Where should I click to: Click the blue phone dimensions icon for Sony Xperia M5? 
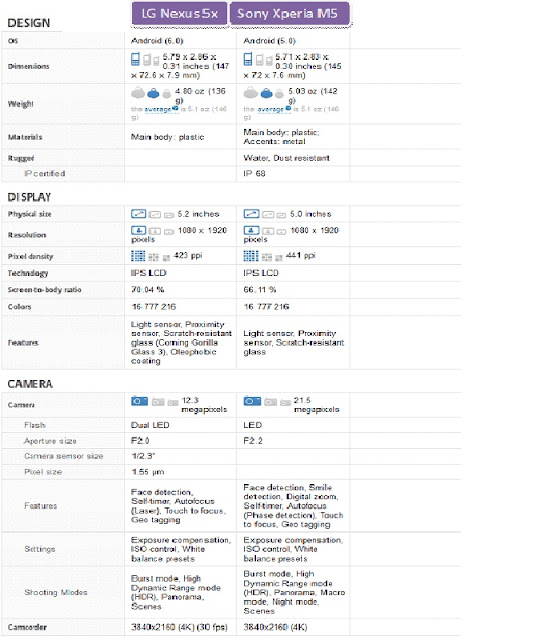click(248, 60)
